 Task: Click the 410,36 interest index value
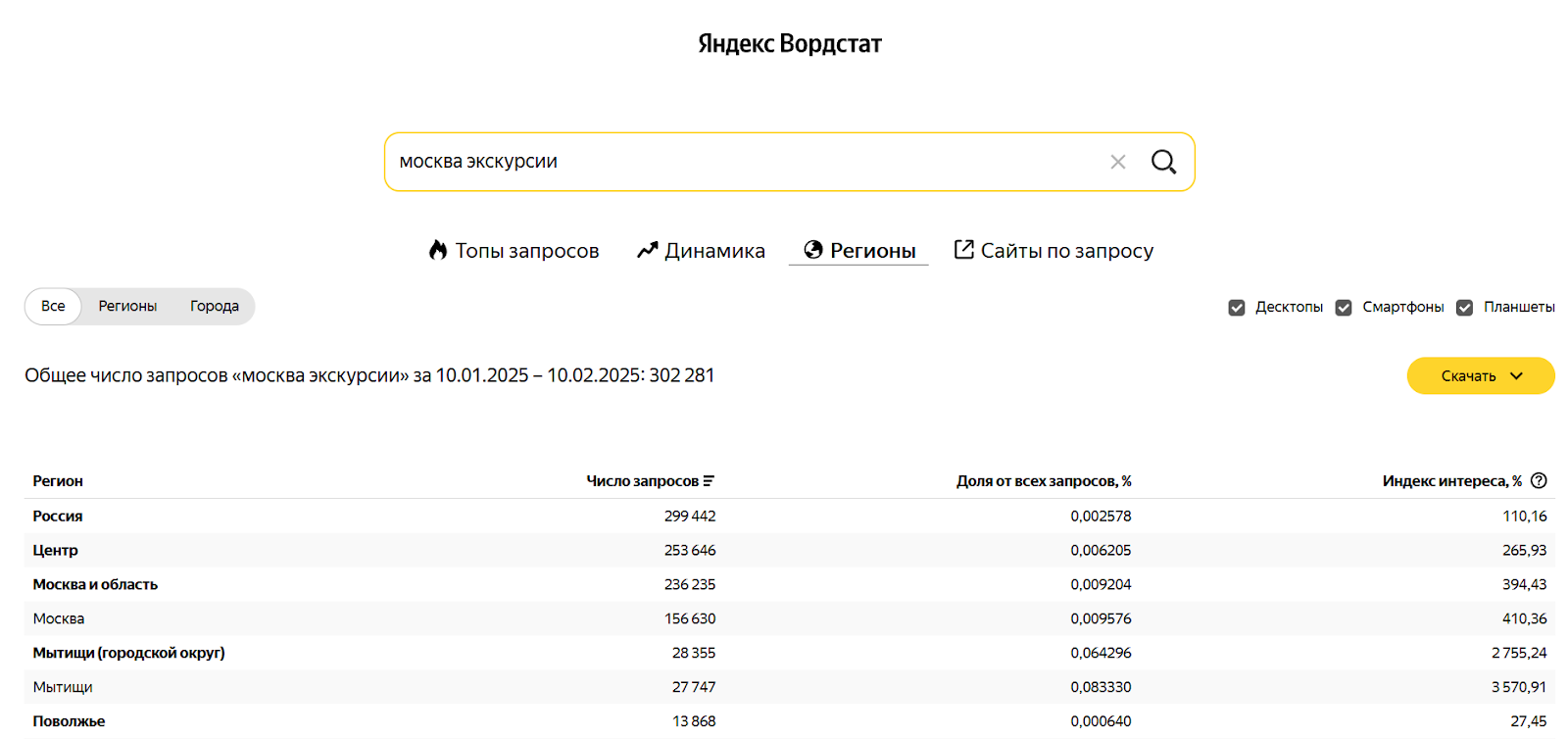pos(1525,618)
